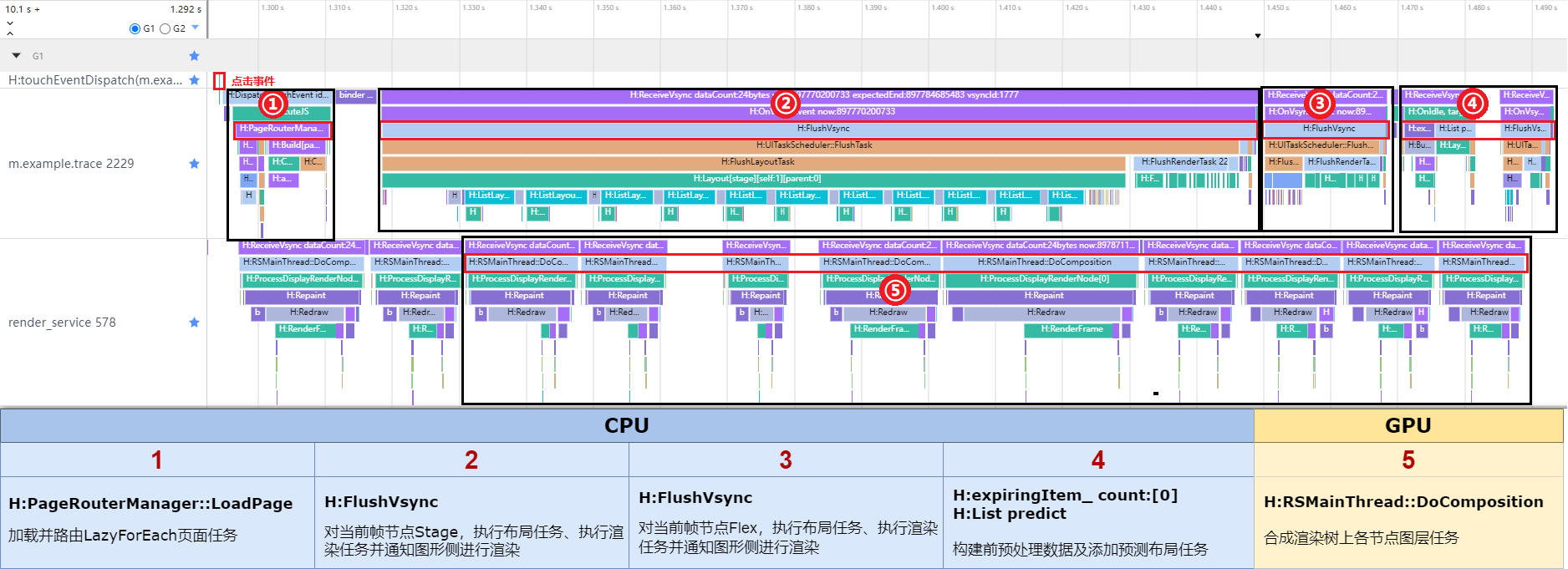The height and width of the screenshot is (569, 1568).
Task: Select the widest H:RSMainThread::DoComposition slice
Action: click(1043, 262)
